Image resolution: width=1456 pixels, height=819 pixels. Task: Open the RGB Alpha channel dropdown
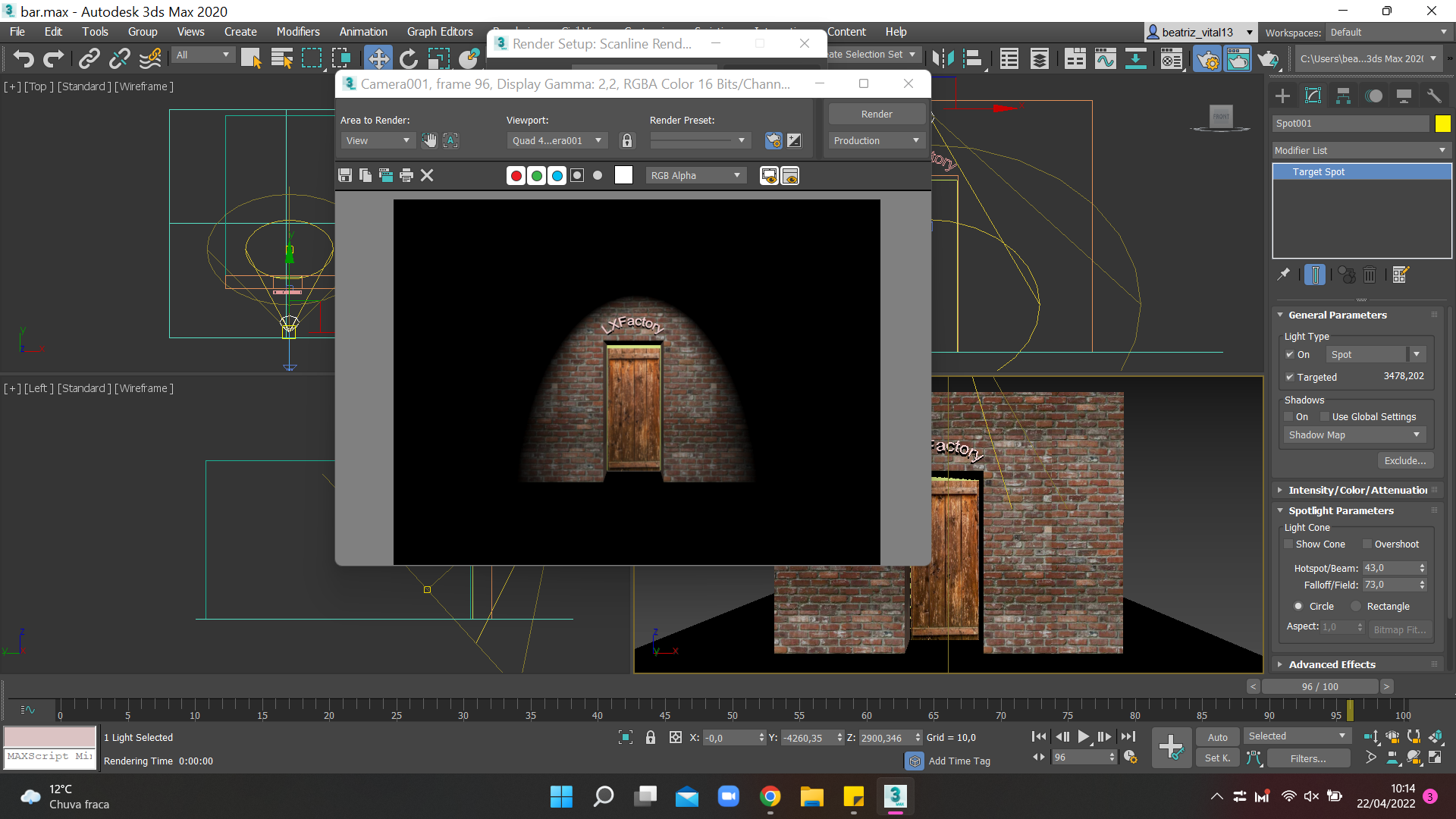696,175
